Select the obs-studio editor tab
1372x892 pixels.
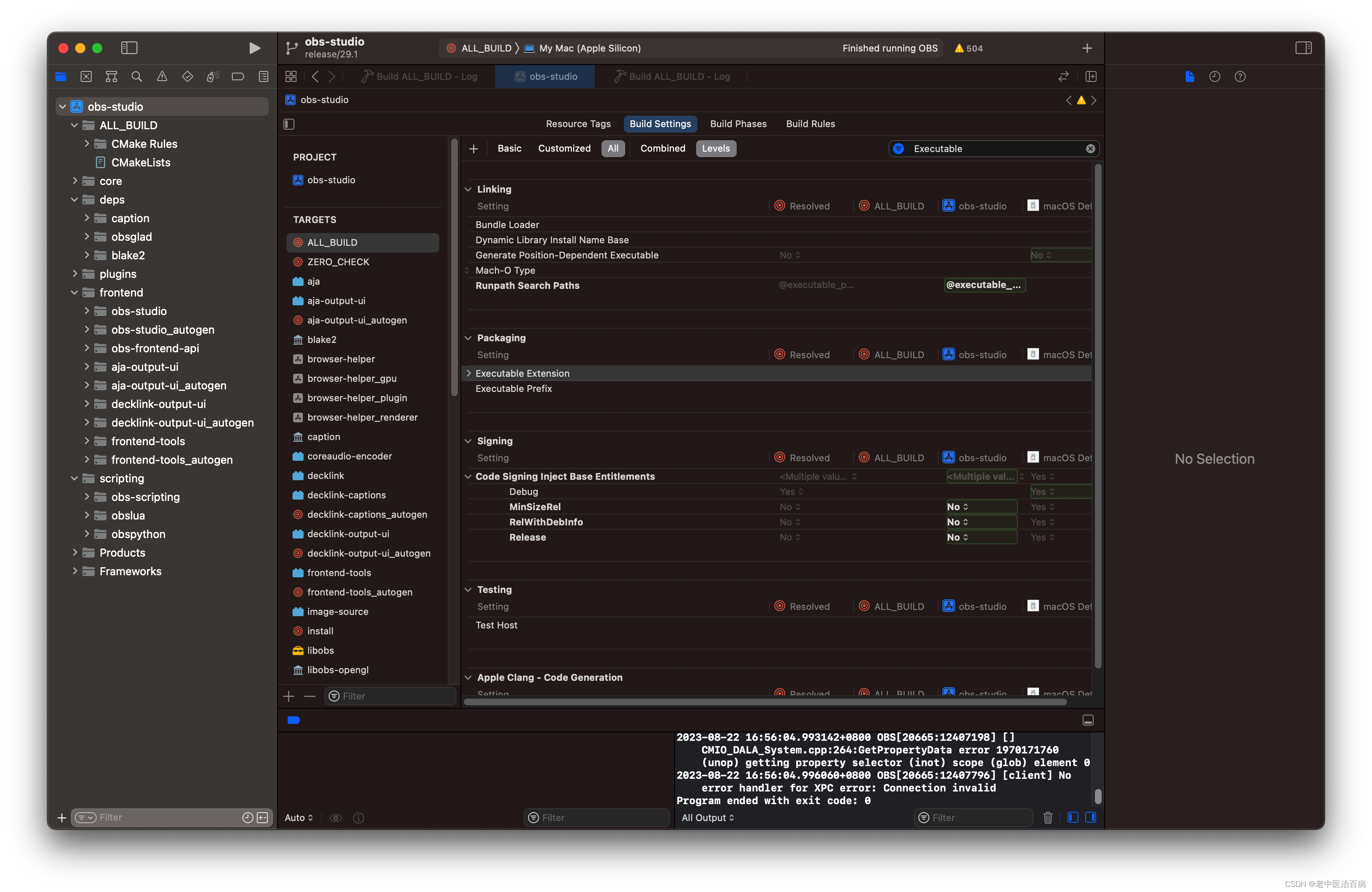[545, 76]
